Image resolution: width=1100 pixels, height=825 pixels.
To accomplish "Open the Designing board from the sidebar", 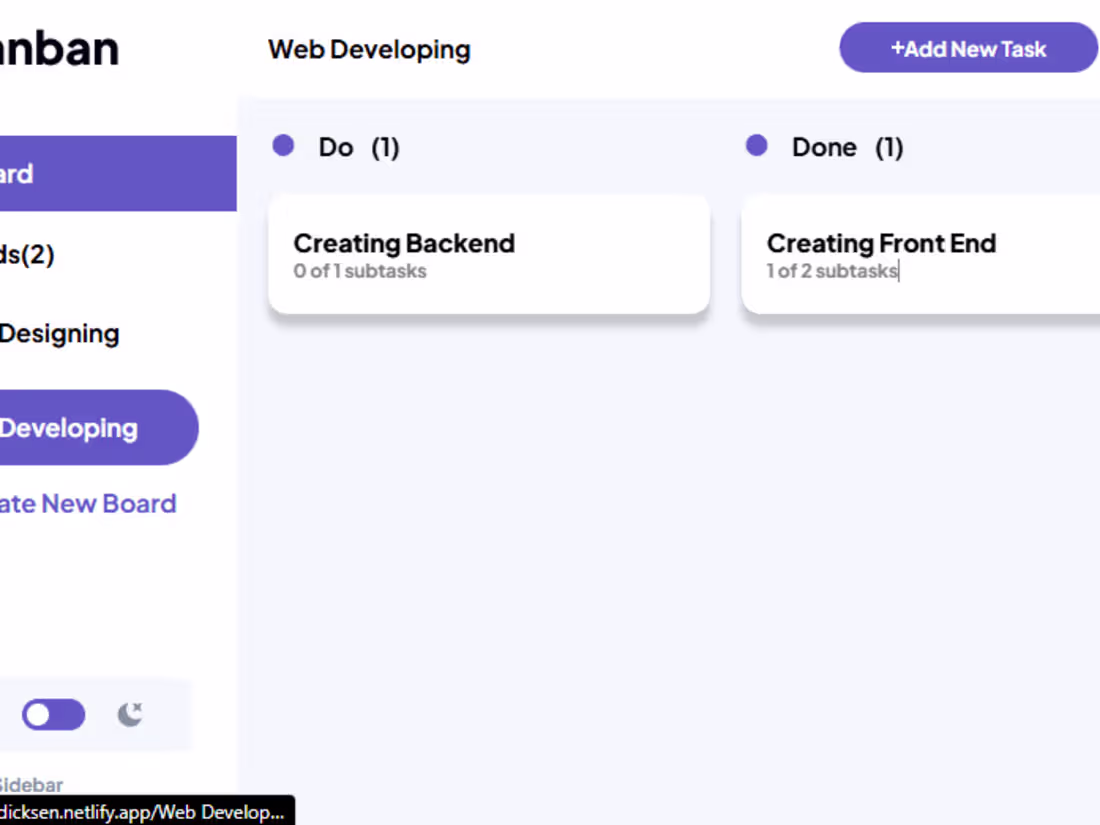I will coord(60,333).
